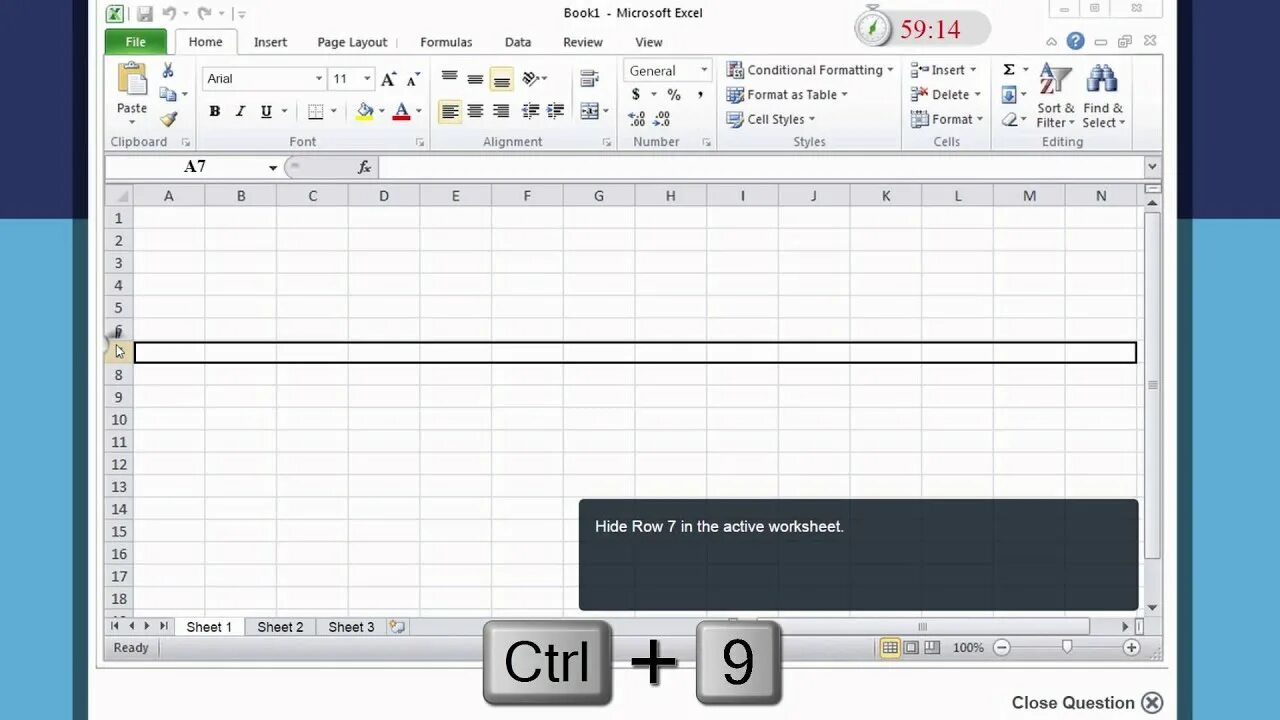1280x720 pixels.
Task: Open Microsoft Excel Help question mark
Action: coord(1075,41)
